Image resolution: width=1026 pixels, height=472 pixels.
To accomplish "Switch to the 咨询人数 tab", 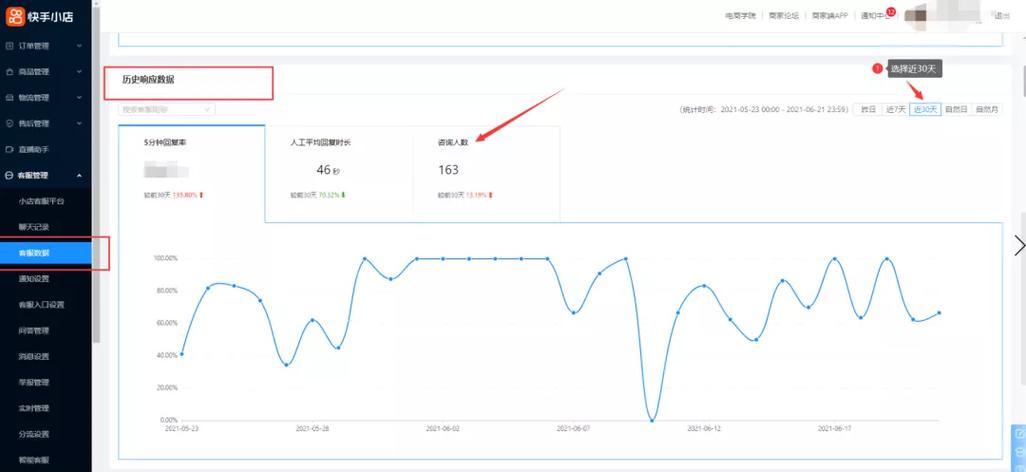I will pos(486,172).
